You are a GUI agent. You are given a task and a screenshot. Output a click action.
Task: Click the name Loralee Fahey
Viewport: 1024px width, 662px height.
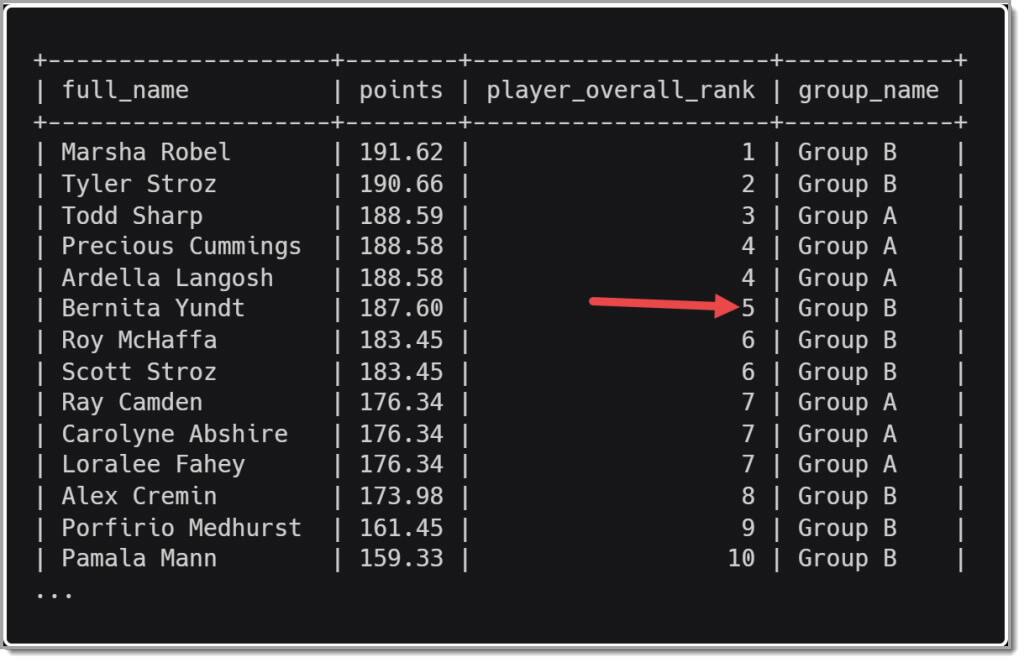(153, 465)
